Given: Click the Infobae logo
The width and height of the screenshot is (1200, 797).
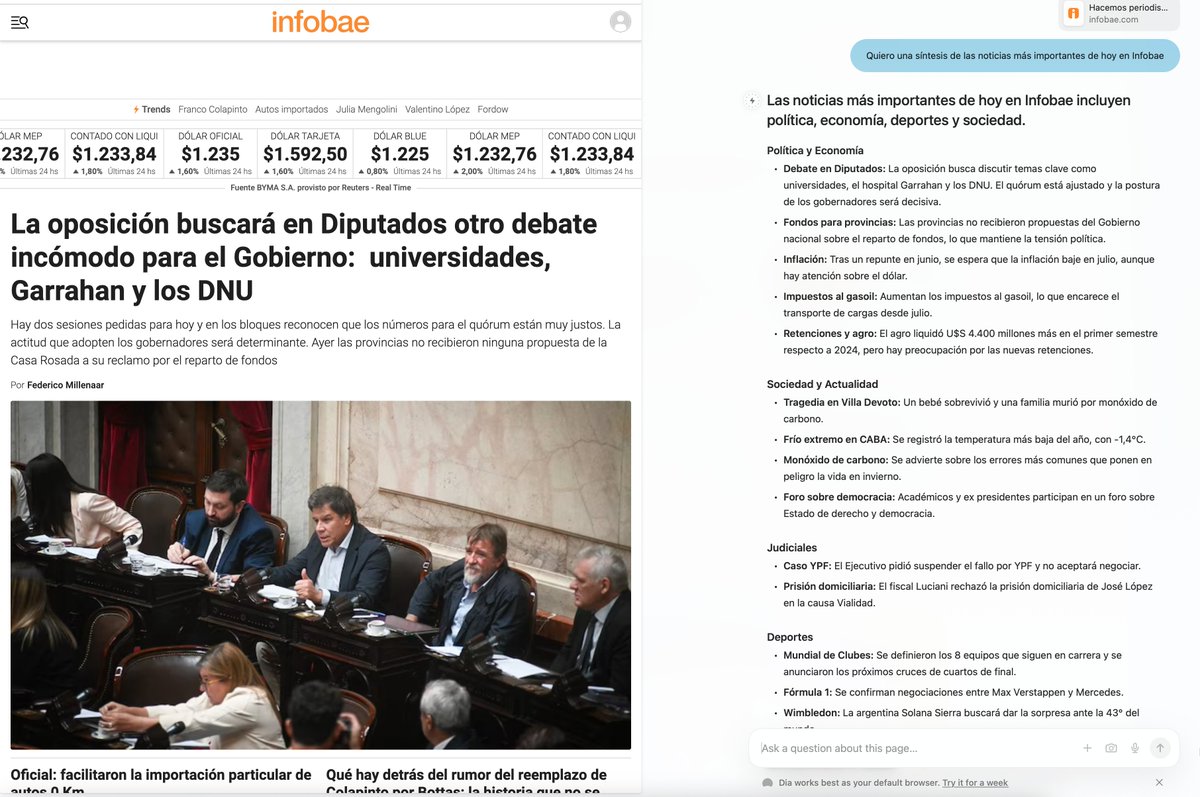Looking at the screenshot, I should [x=320, y=21].
